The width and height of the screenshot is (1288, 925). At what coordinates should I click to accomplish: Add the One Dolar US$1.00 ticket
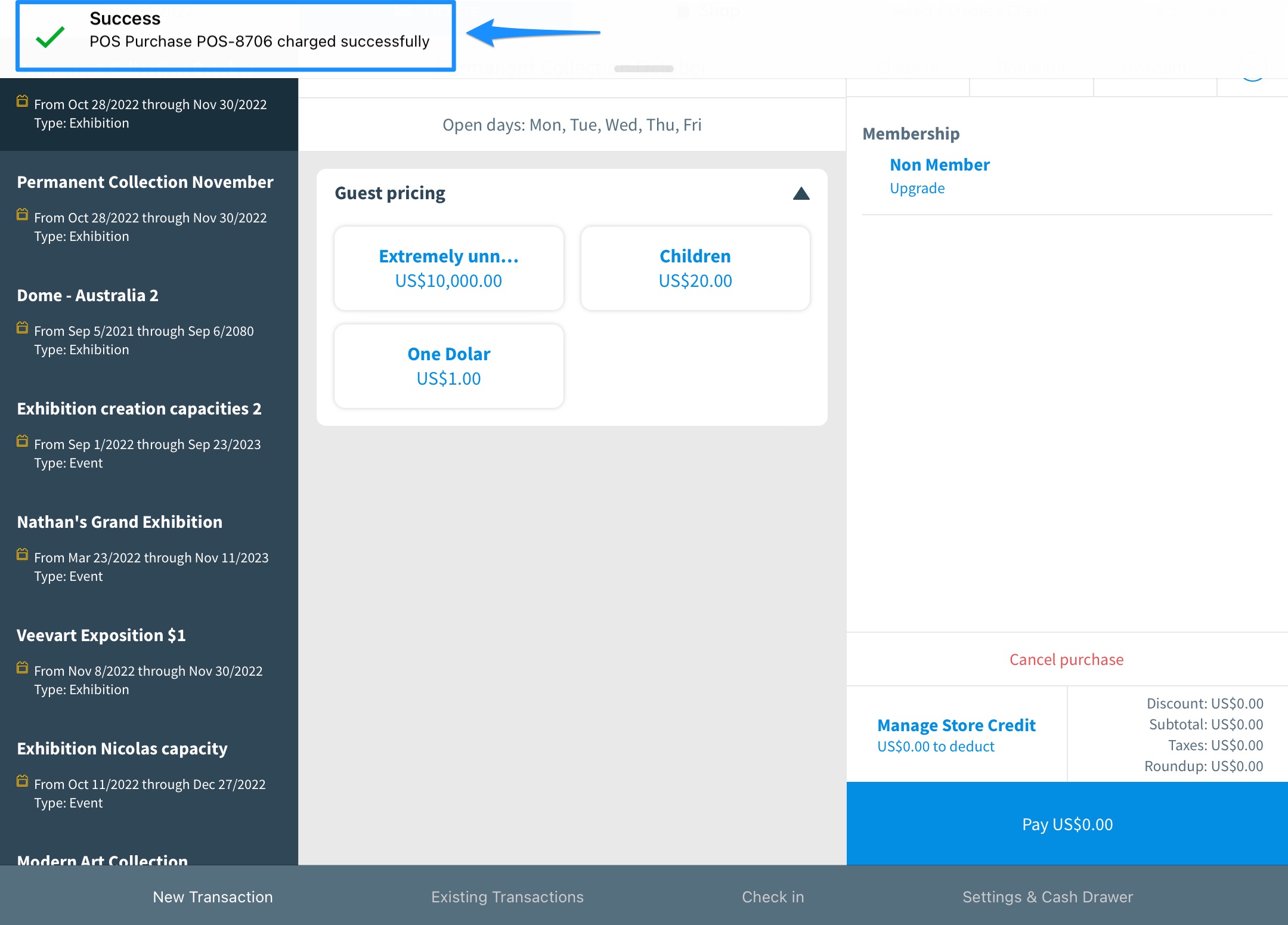point(448,366)
